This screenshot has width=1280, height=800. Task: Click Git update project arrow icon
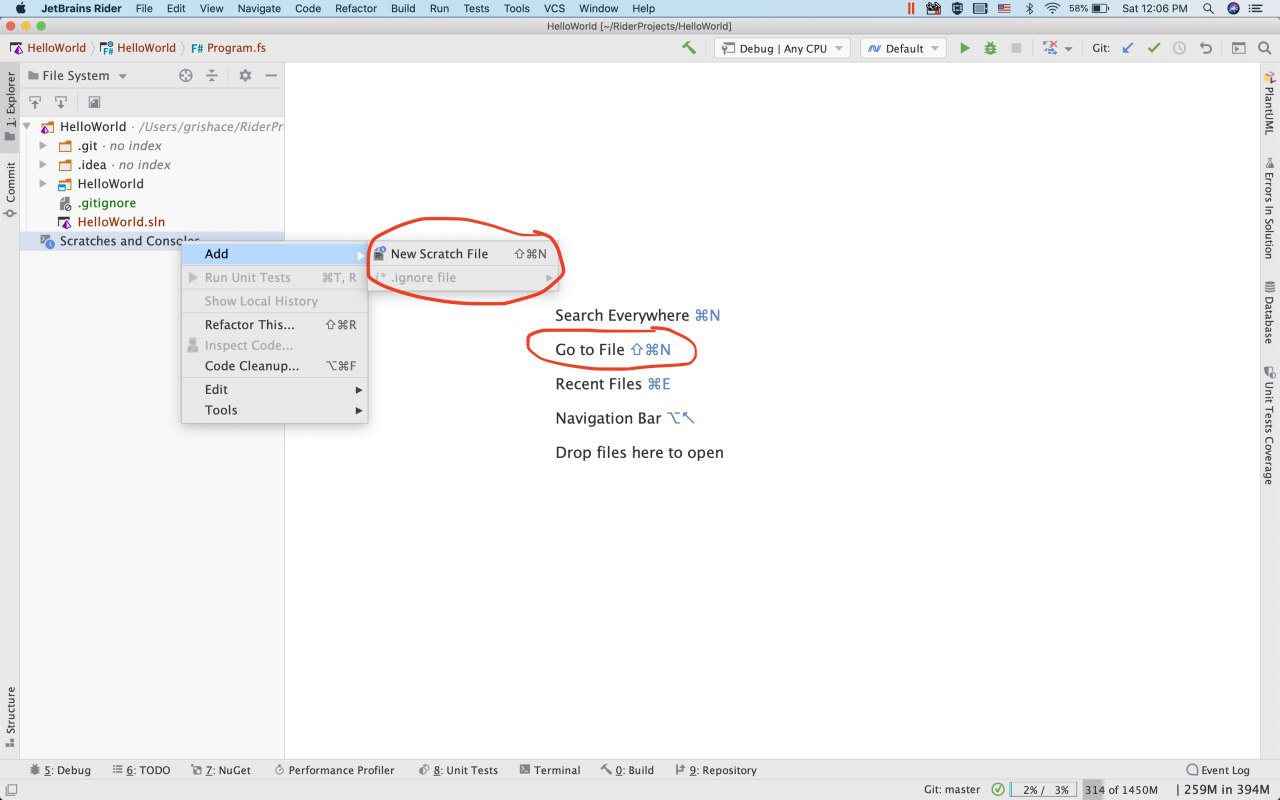[1128, 48]
